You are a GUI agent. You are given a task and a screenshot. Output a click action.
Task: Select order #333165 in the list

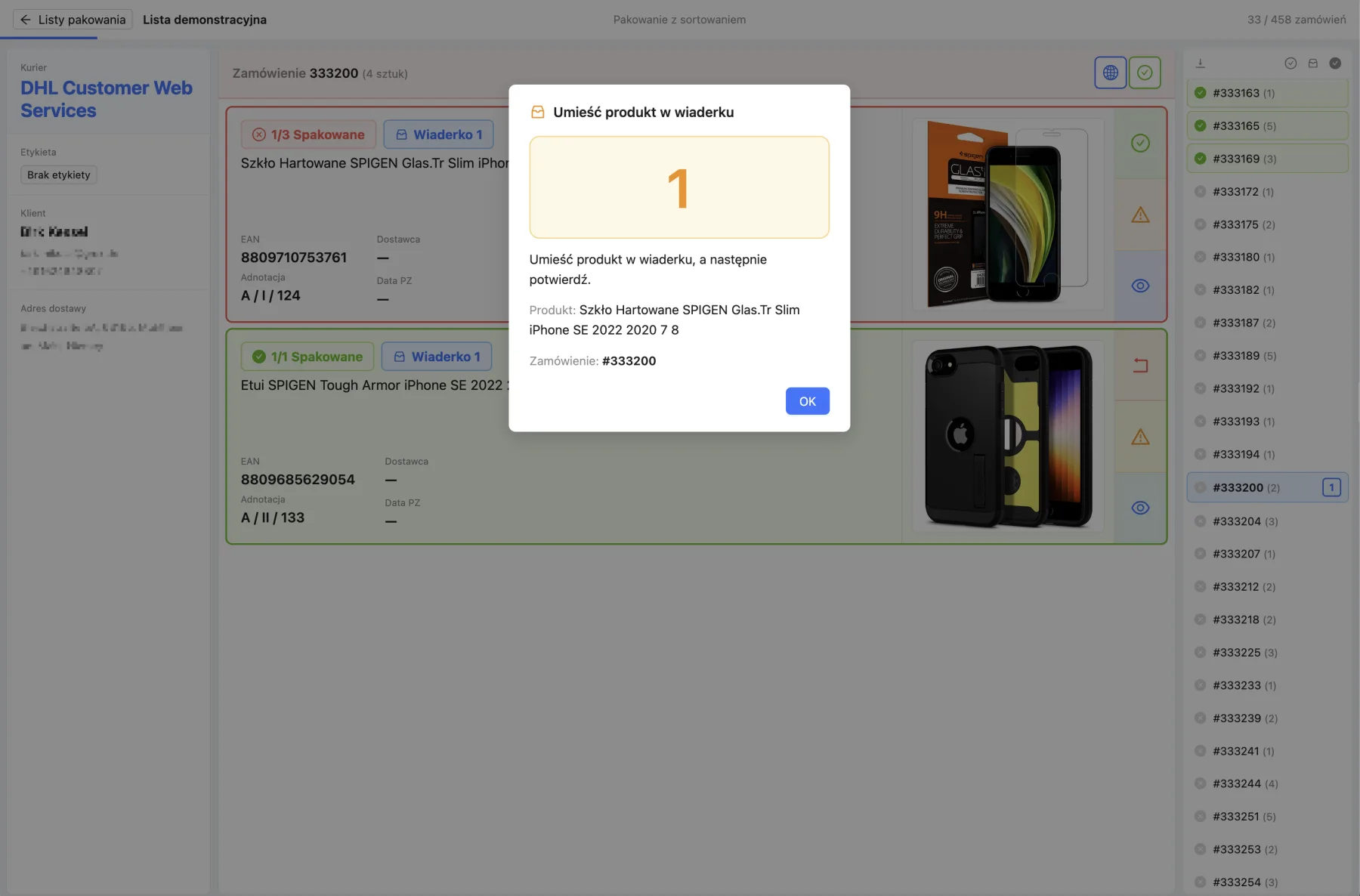(1267, 126)
